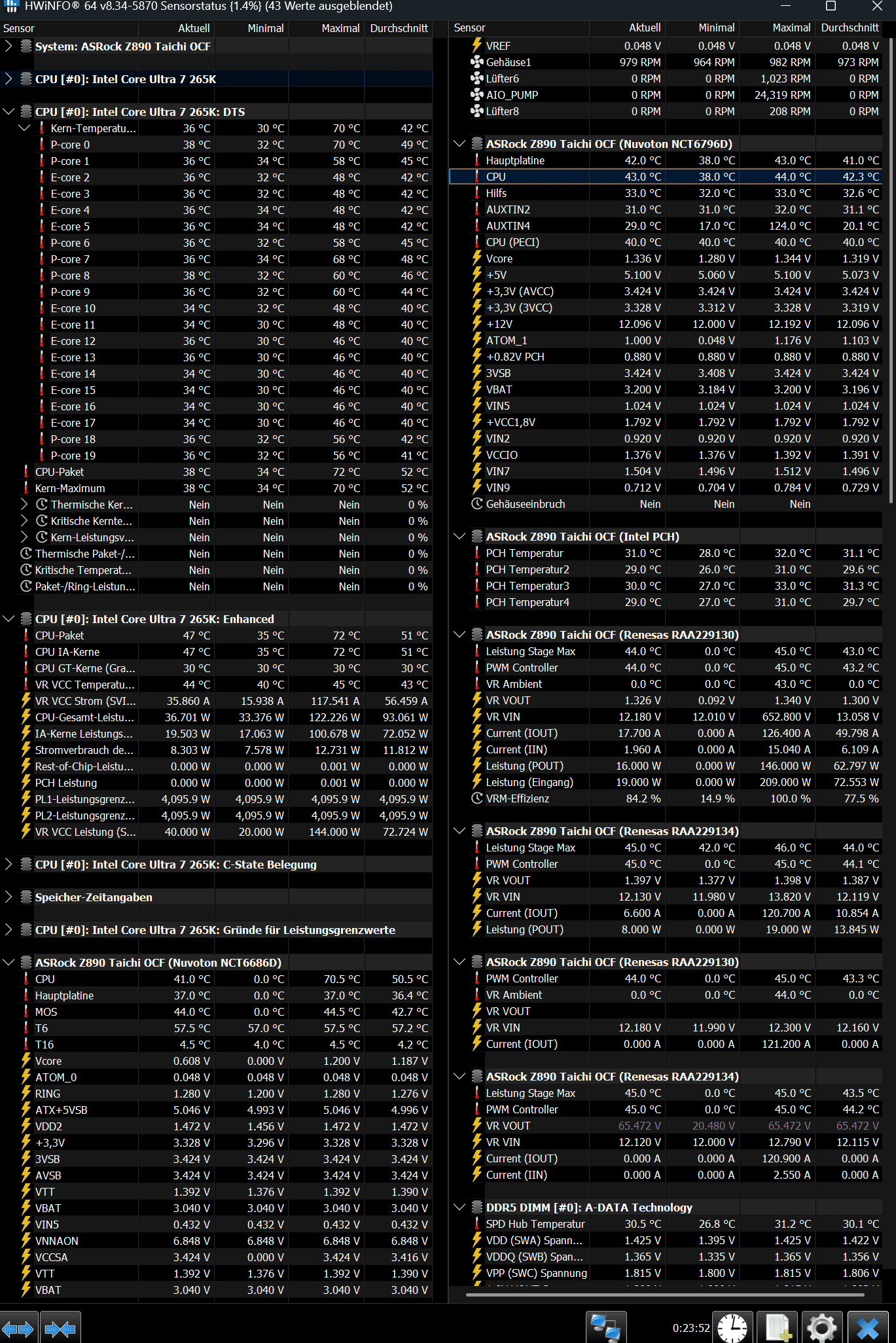
Task: Click the right panel horizontal scrollbar
Action: pyautogui.click(x=666, y=1294)
